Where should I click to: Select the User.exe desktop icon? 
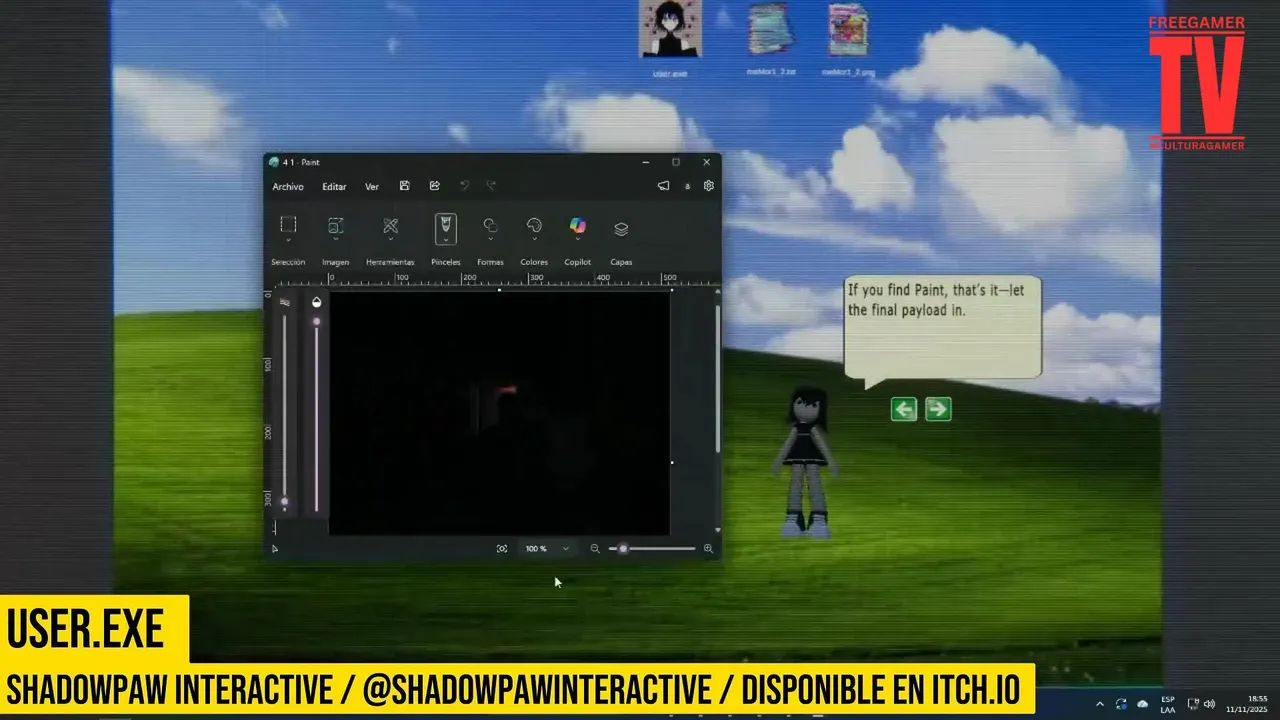[x=670, y=38]
